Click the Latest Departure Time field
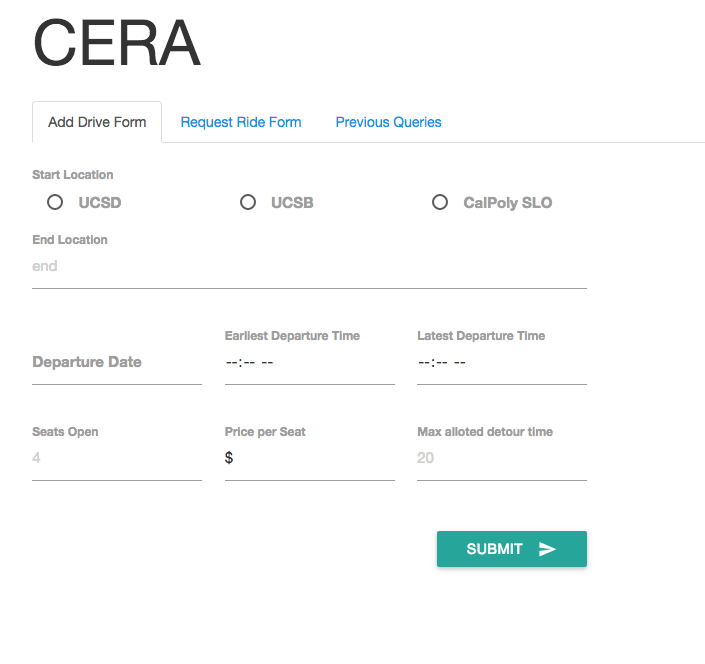This screenshot has width=705, height=664. point(502,362)
